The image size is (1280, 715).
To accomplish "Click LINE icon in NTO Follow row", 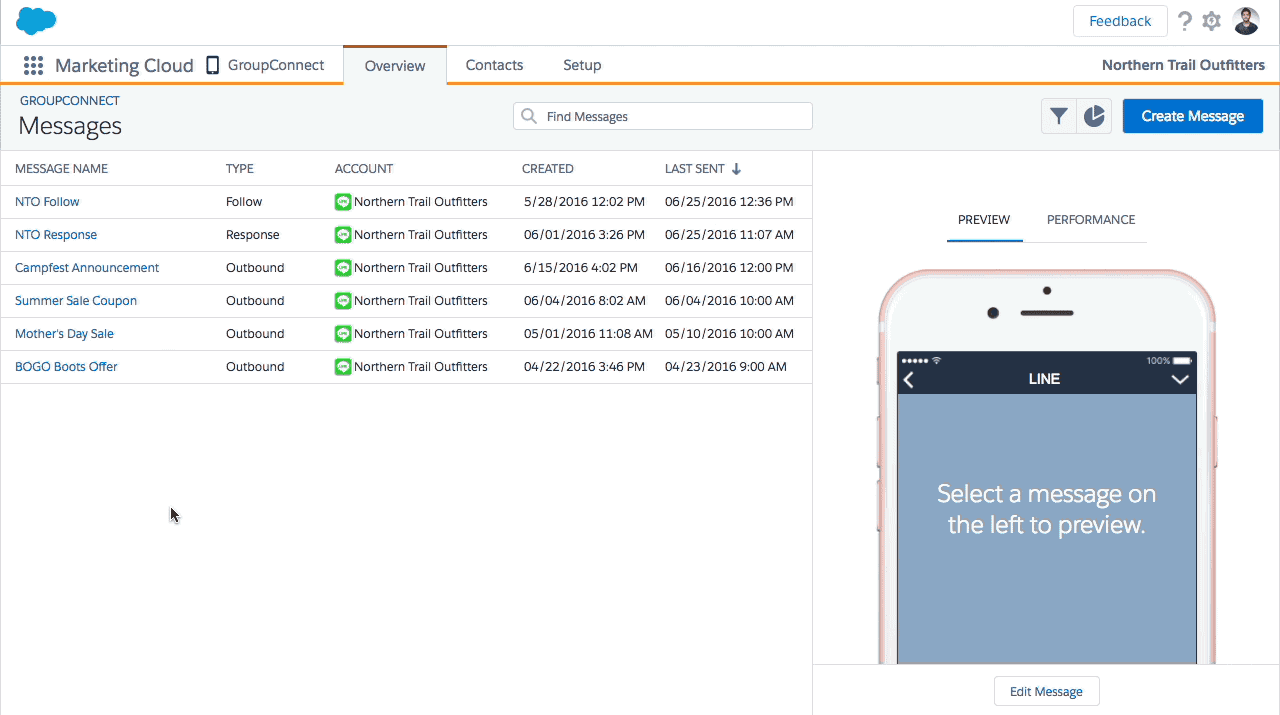I will click(x=343, y=202).
